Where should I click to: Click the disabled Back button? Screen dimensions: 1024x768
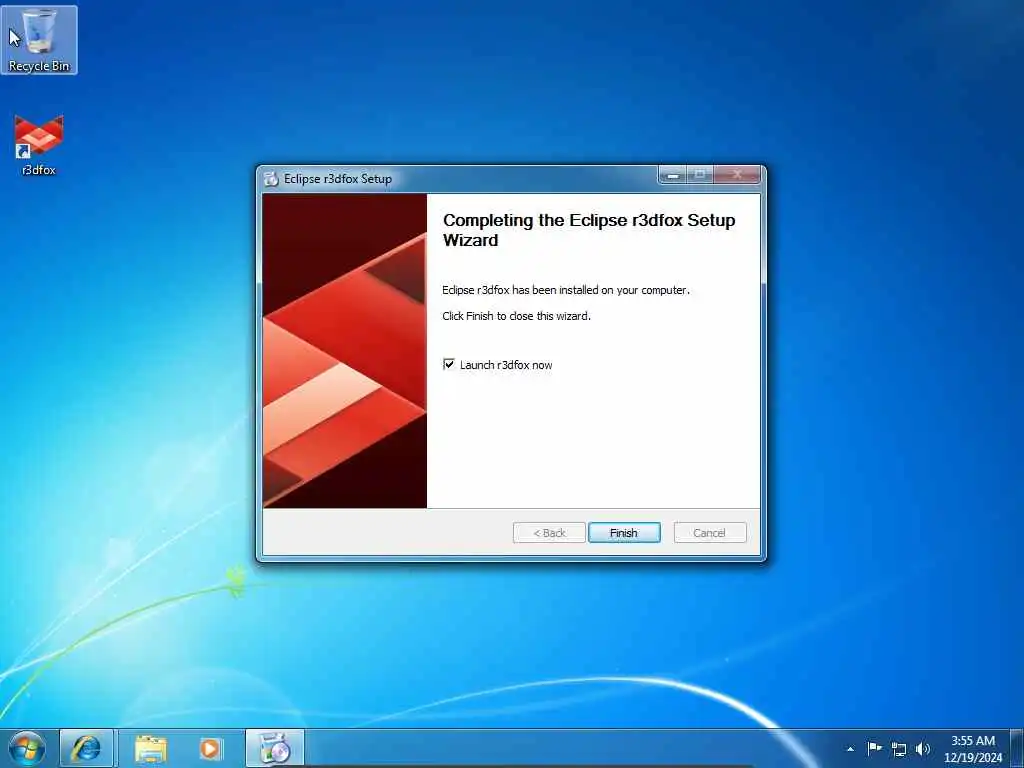click(549, 532)
